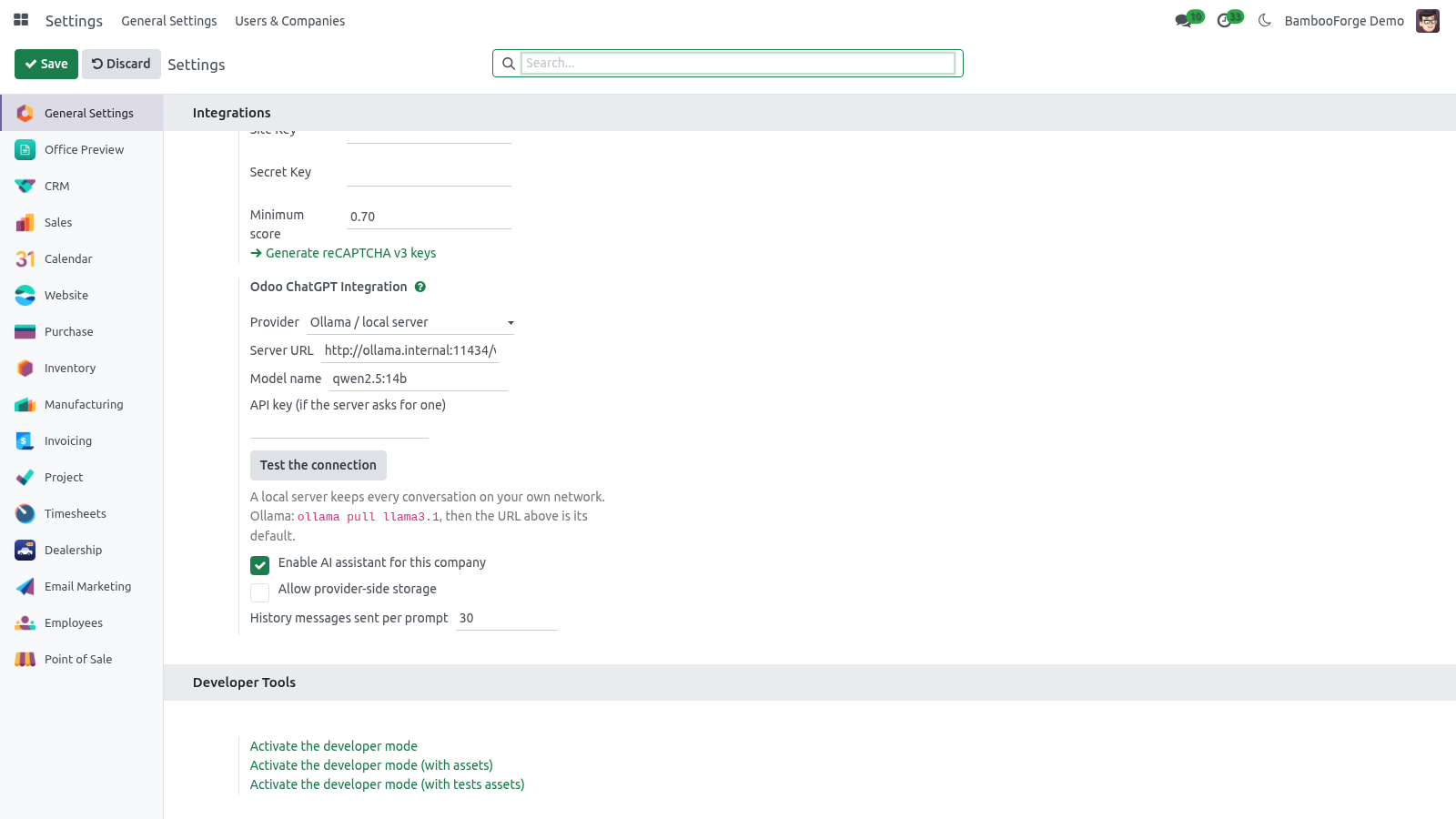Check Allow provider-side storage

tap(260, 592)
